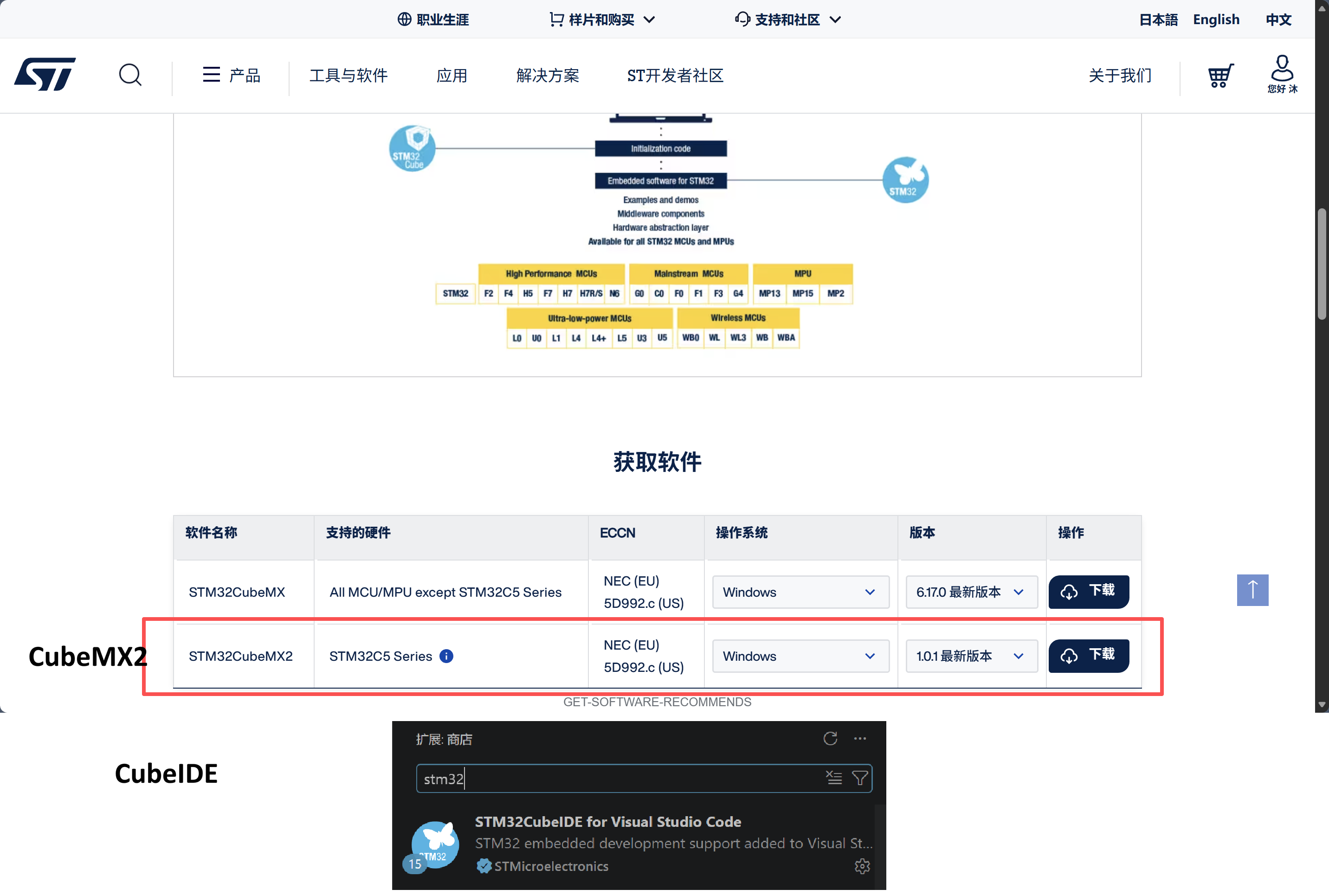Click the Initialization code box in diagram
The height and width of the screenshot is (896, 1329).
point(660,148)
